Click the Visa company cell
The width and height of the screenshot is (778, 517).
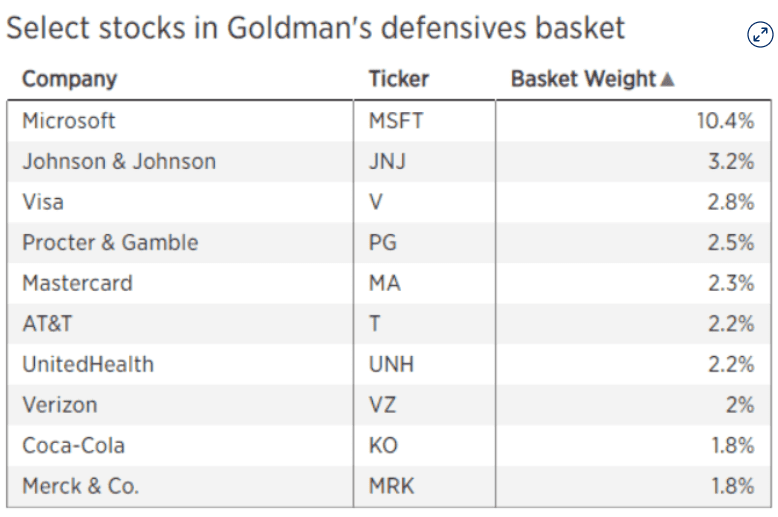coord(43,202)
